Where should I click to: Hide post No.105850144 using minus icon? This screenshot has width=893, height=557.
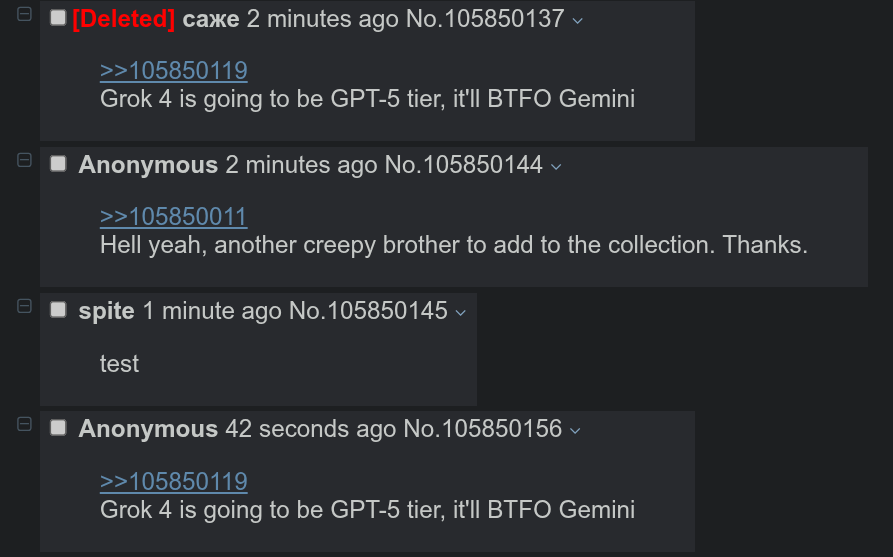coord(25,160)
